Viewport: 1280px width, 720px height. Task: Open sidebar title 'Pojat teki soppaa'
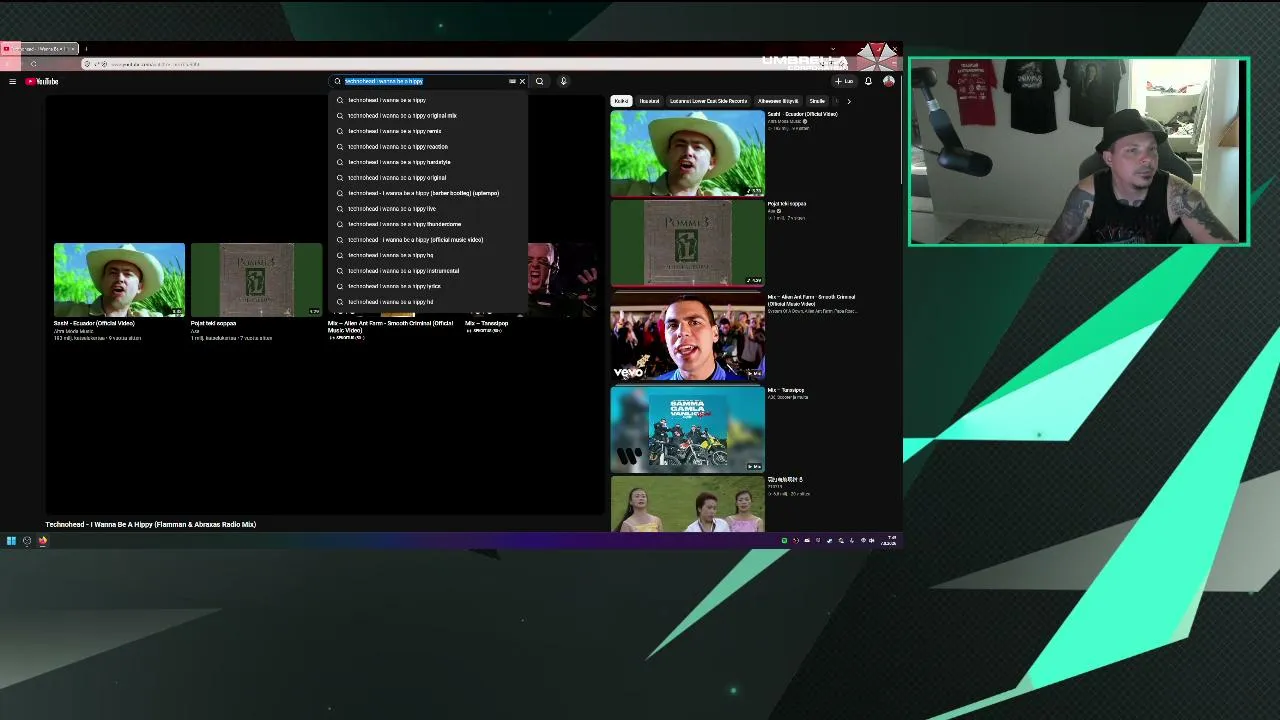point(787,204)
